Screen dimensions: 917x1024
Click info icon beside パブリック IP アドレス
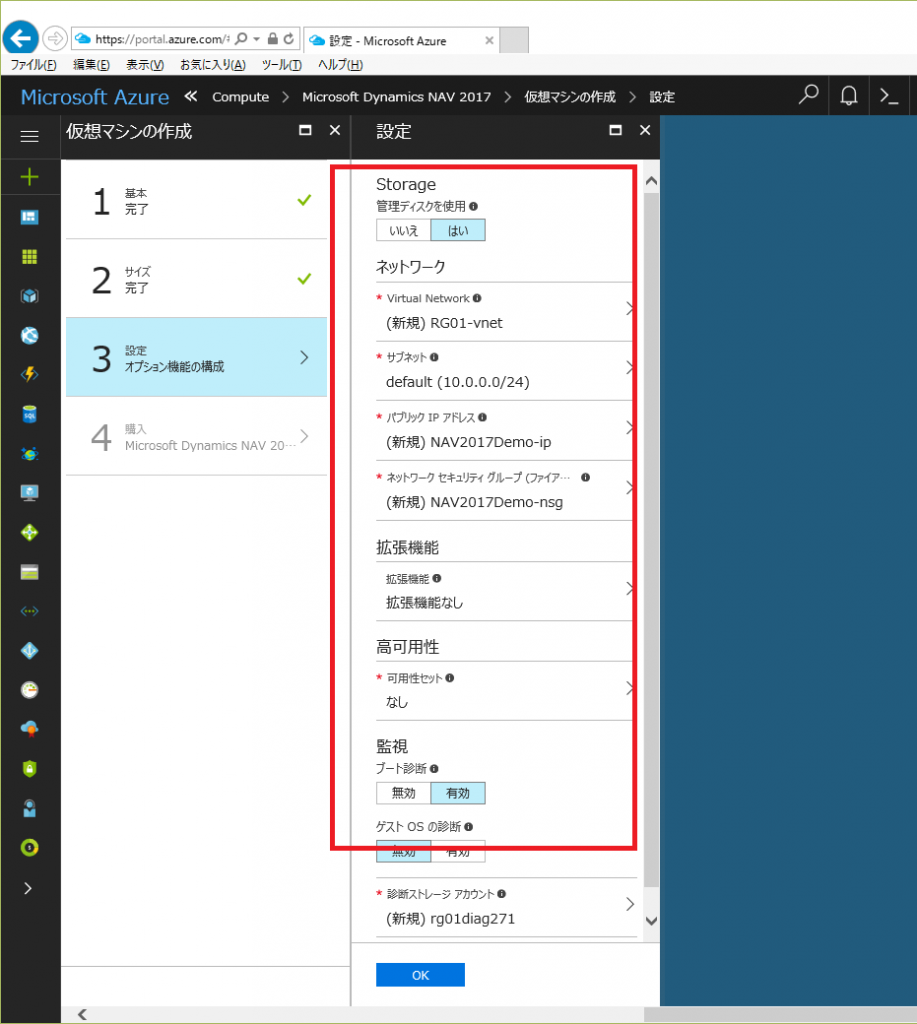tap(482, 417)
